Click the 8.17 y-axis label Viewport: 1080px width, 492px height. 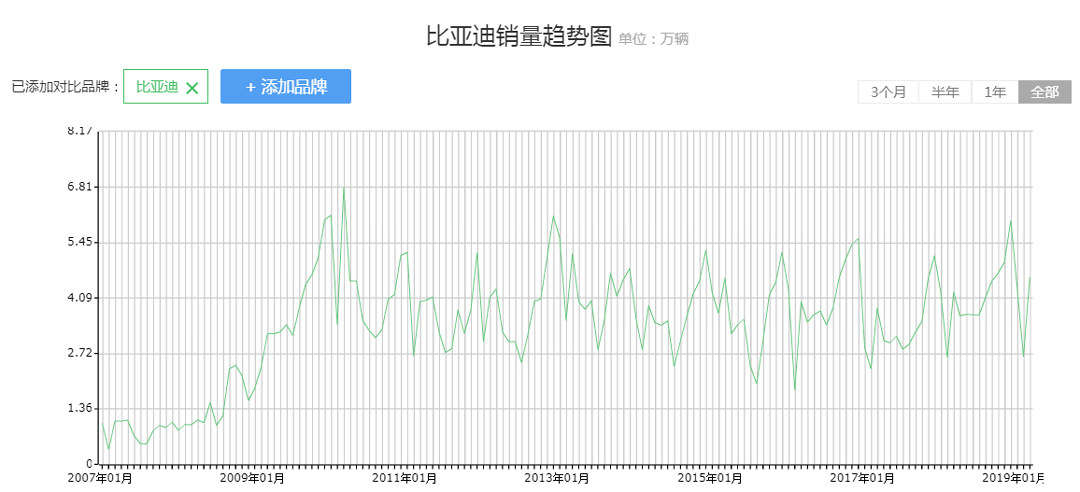point(80,131)
